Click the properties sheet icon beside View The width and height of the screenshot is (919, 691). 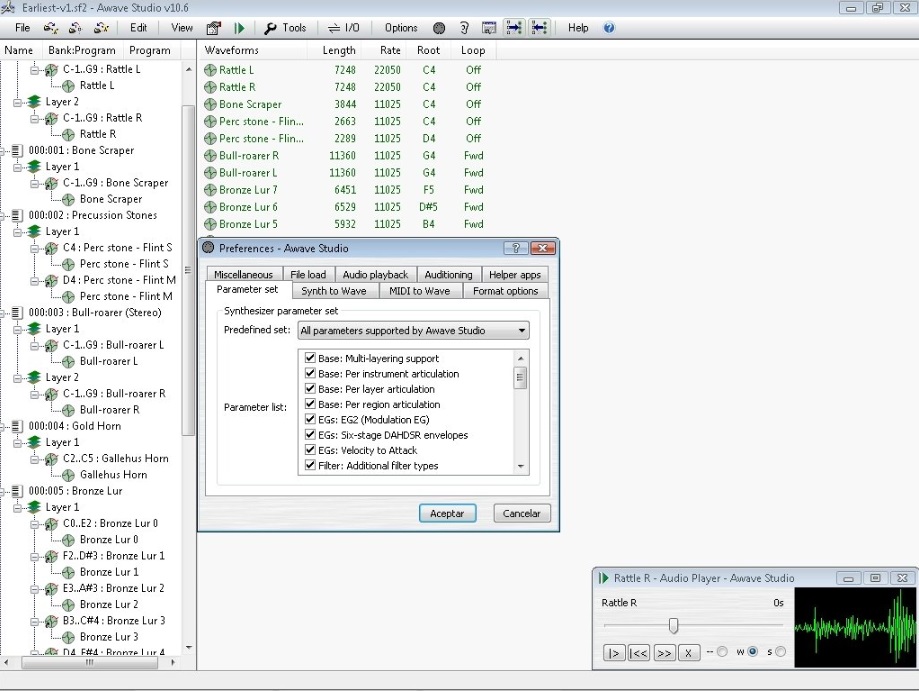click(213, 28)
